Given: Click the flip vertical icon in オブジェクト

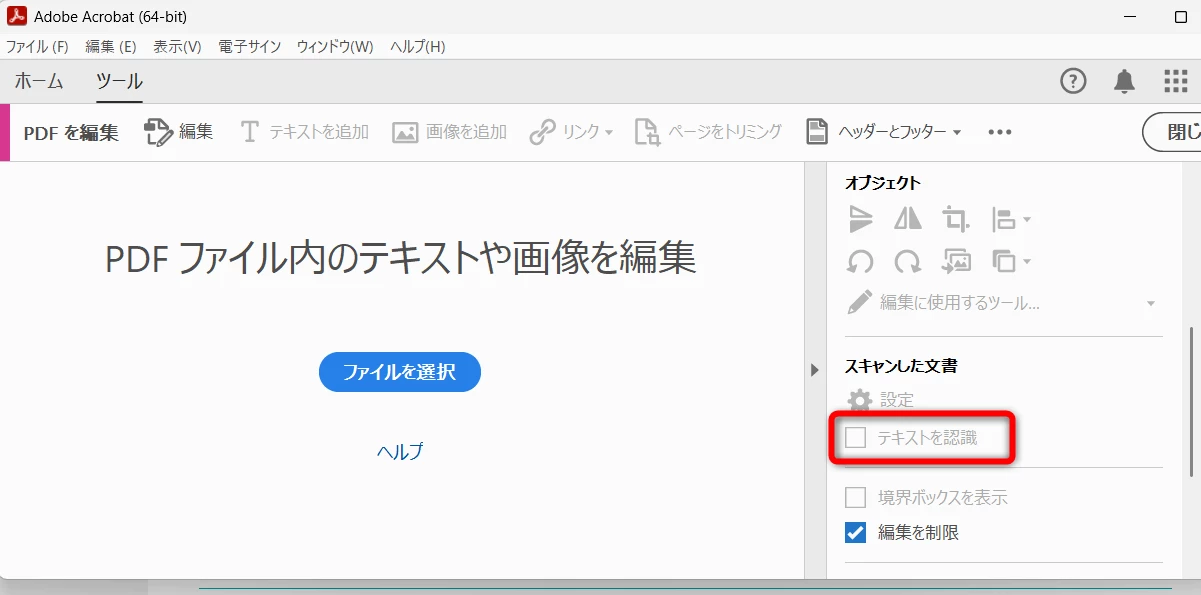Looking at the screenshot, I should point(860,218).
